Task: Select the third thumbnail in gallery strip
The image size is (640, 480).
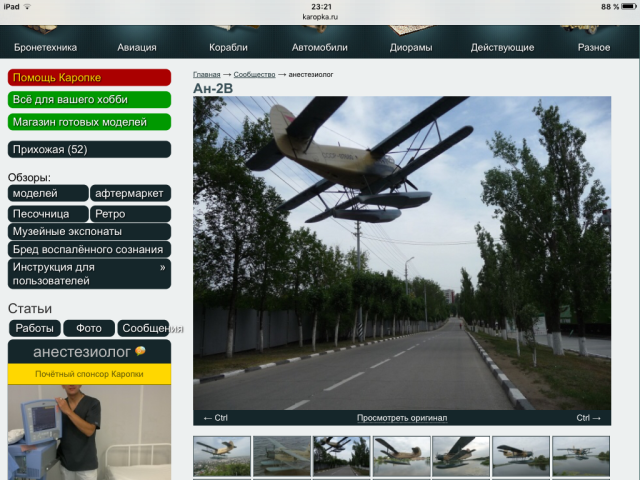Action: 341,456
